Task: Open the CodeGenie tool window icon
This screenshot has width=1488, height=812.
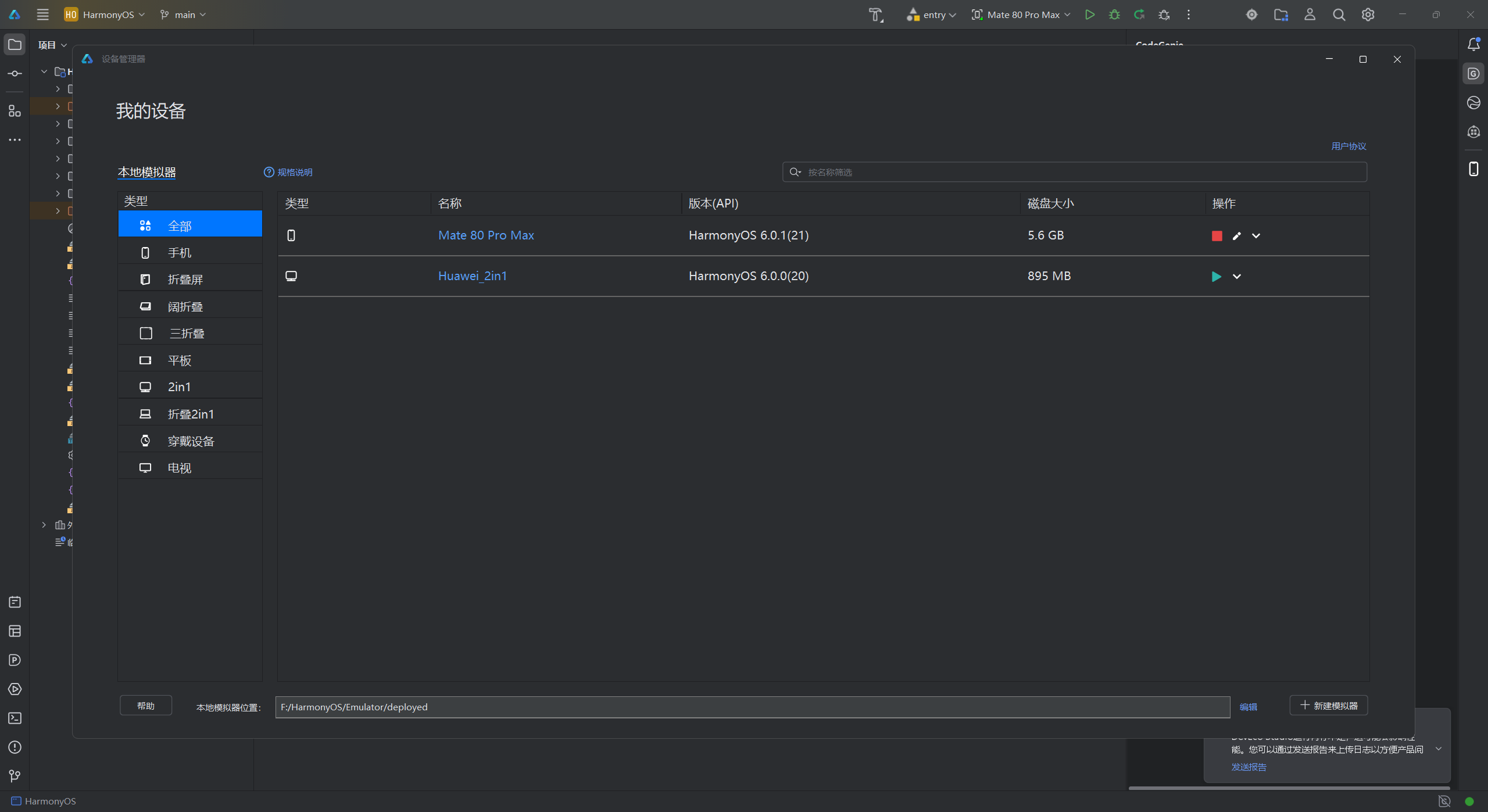Action: pyautogui.click(x=1473, y=74)
